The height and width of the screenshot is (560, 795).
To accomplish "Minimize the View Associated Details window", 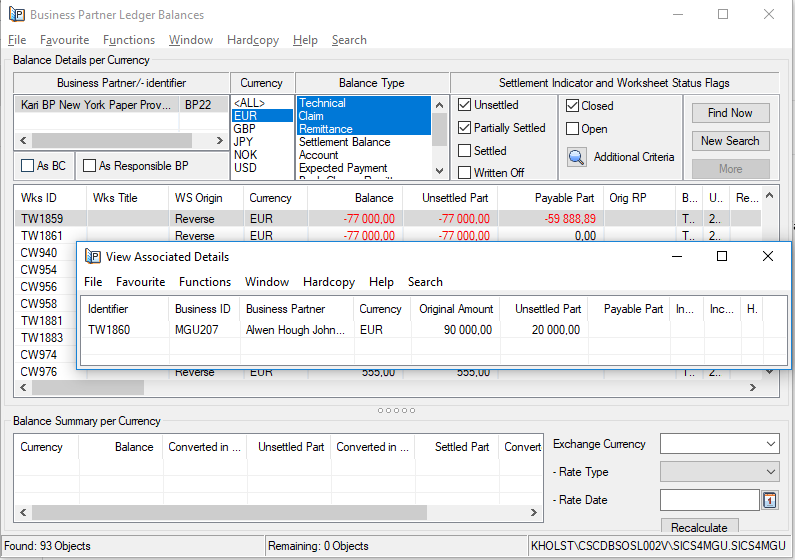I will point(675,256).
